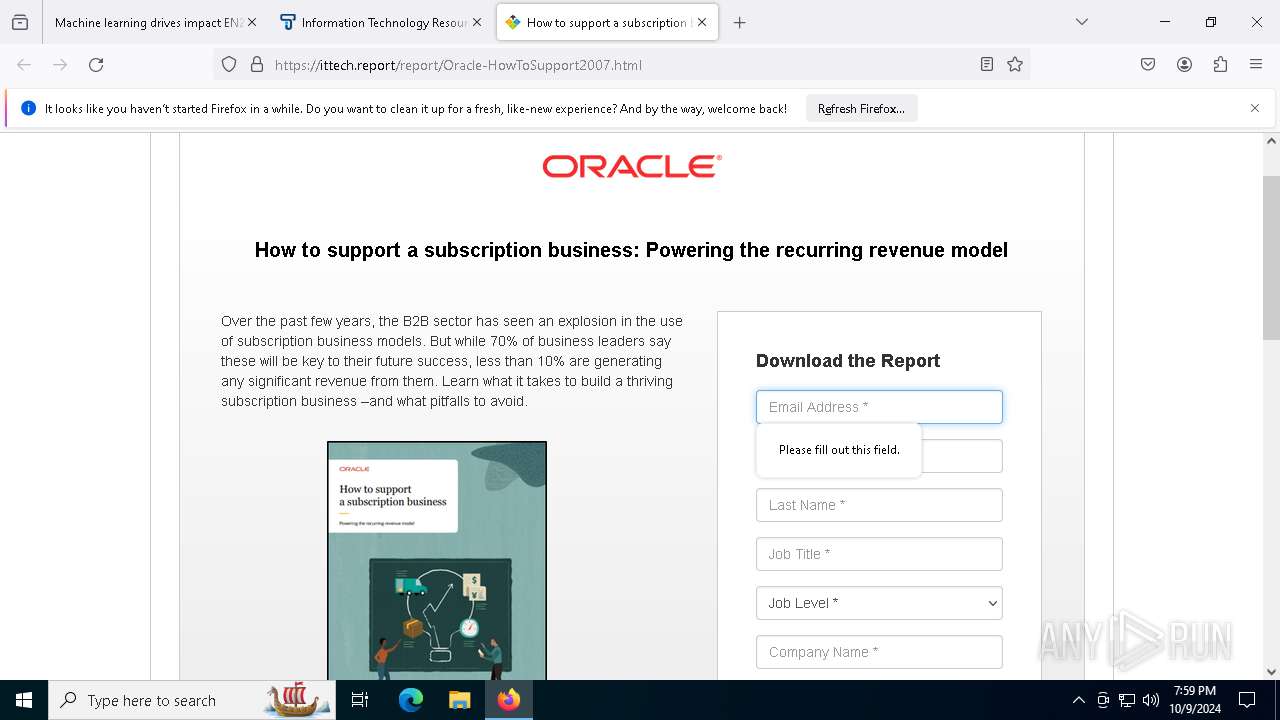Click the Firefox taskbar icon
The image size is (1280, 720).
pyautogui.click(x=509, y=700)
